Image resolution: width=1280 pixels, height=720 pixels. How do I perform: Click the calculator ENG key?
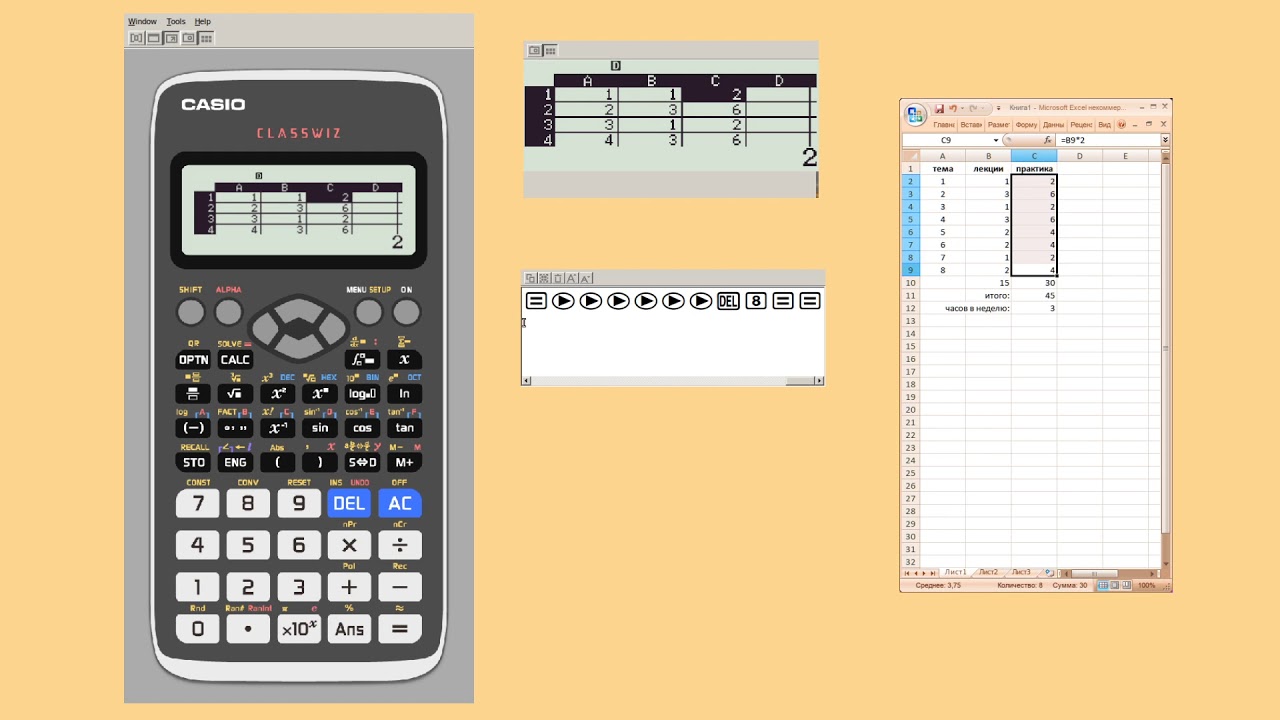coord(235,462)
